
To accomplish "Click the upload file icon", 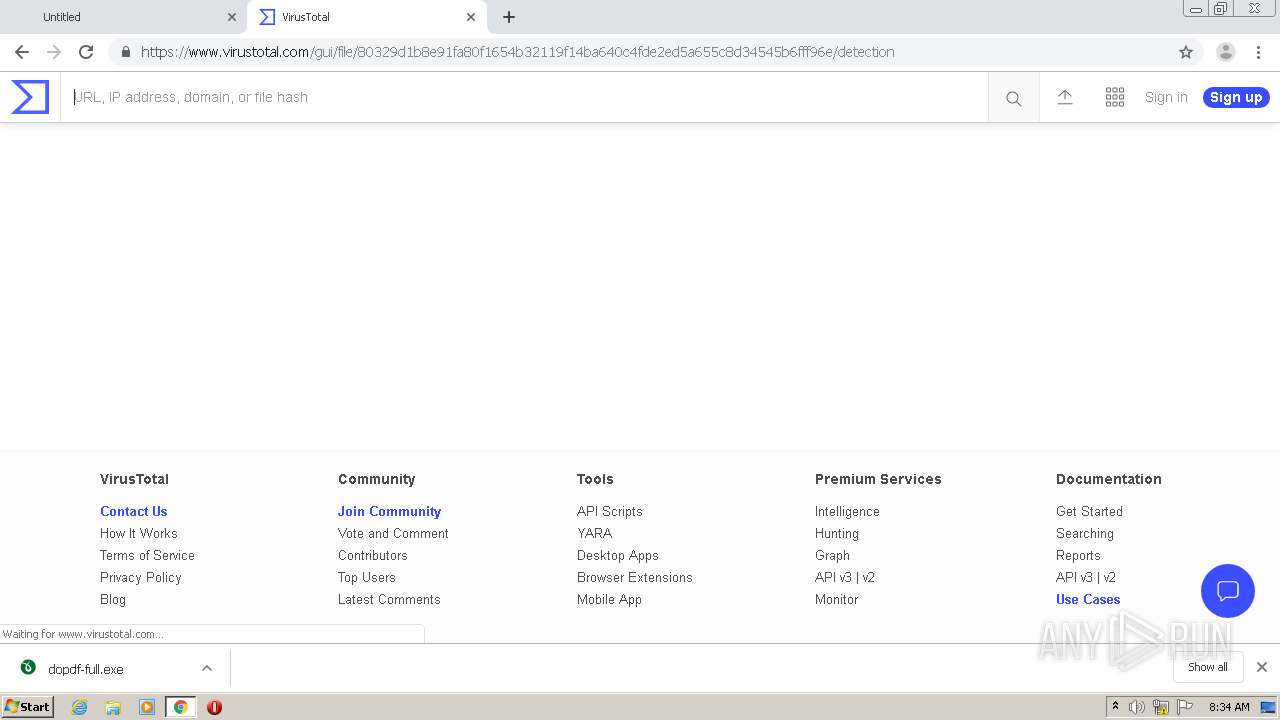I will (1065, 97).
